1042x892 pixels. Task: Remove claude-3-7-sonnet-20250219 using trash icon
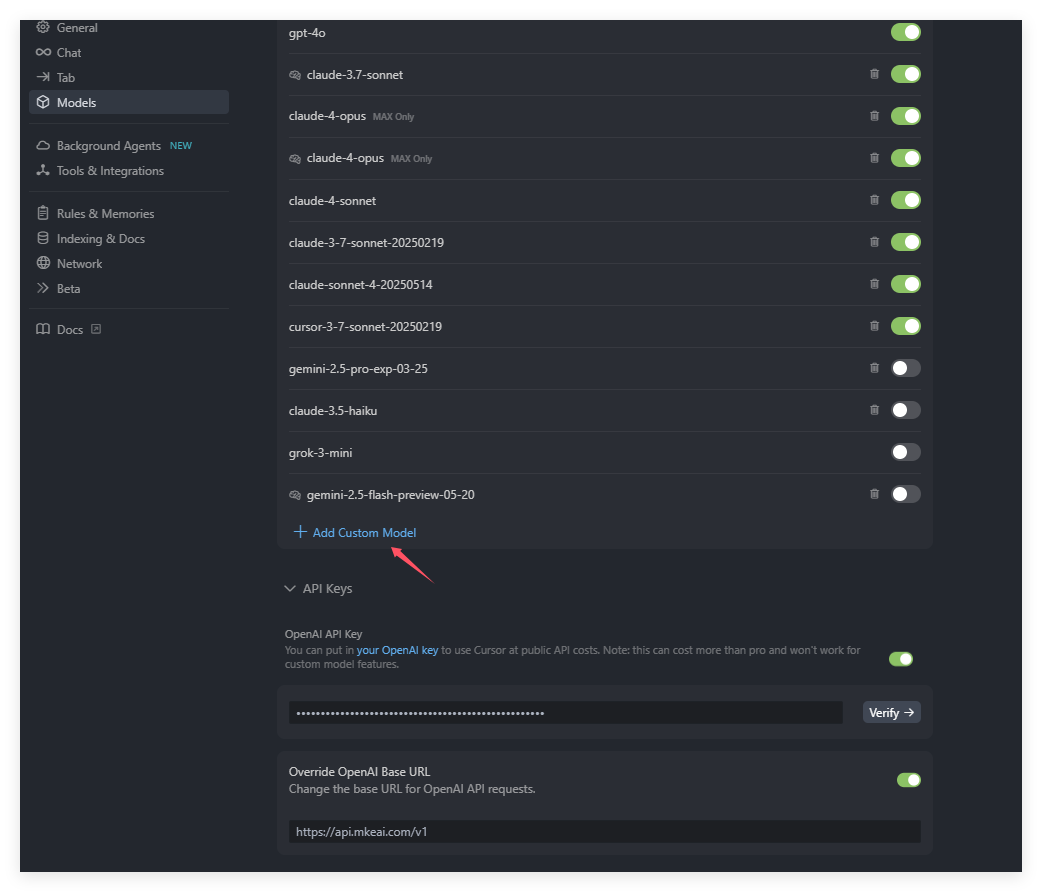(875, 242)
